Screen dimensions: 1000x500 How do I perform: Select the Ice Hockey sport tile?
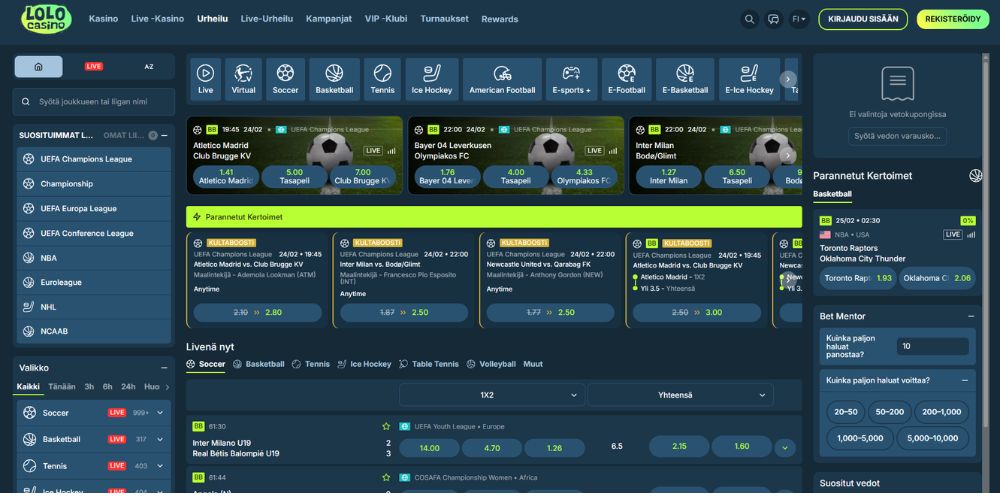432,79
